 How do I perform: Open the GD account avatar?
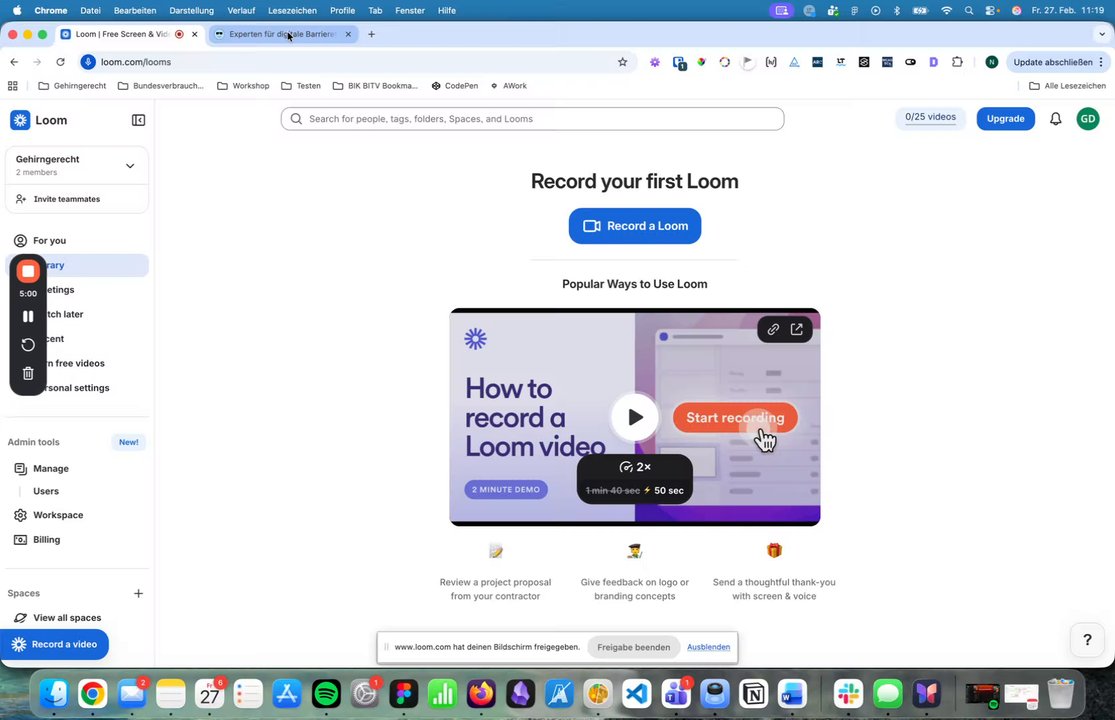point(1088,119)
